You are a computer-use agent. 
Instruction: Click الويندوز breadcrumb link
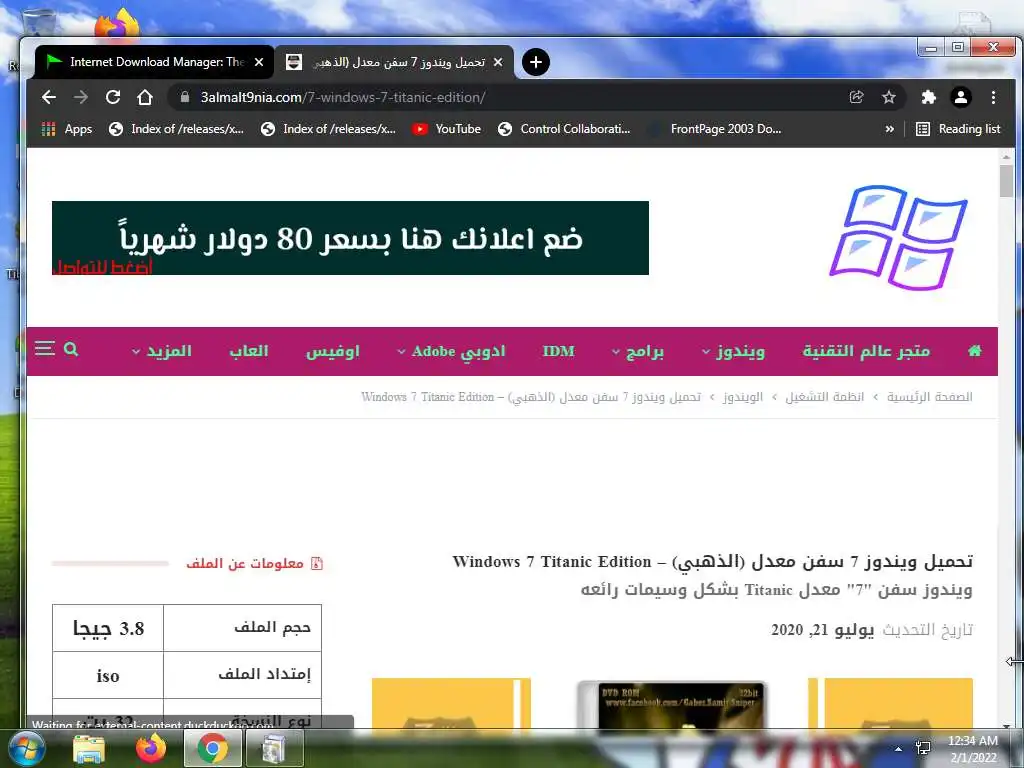click(743, 396)
